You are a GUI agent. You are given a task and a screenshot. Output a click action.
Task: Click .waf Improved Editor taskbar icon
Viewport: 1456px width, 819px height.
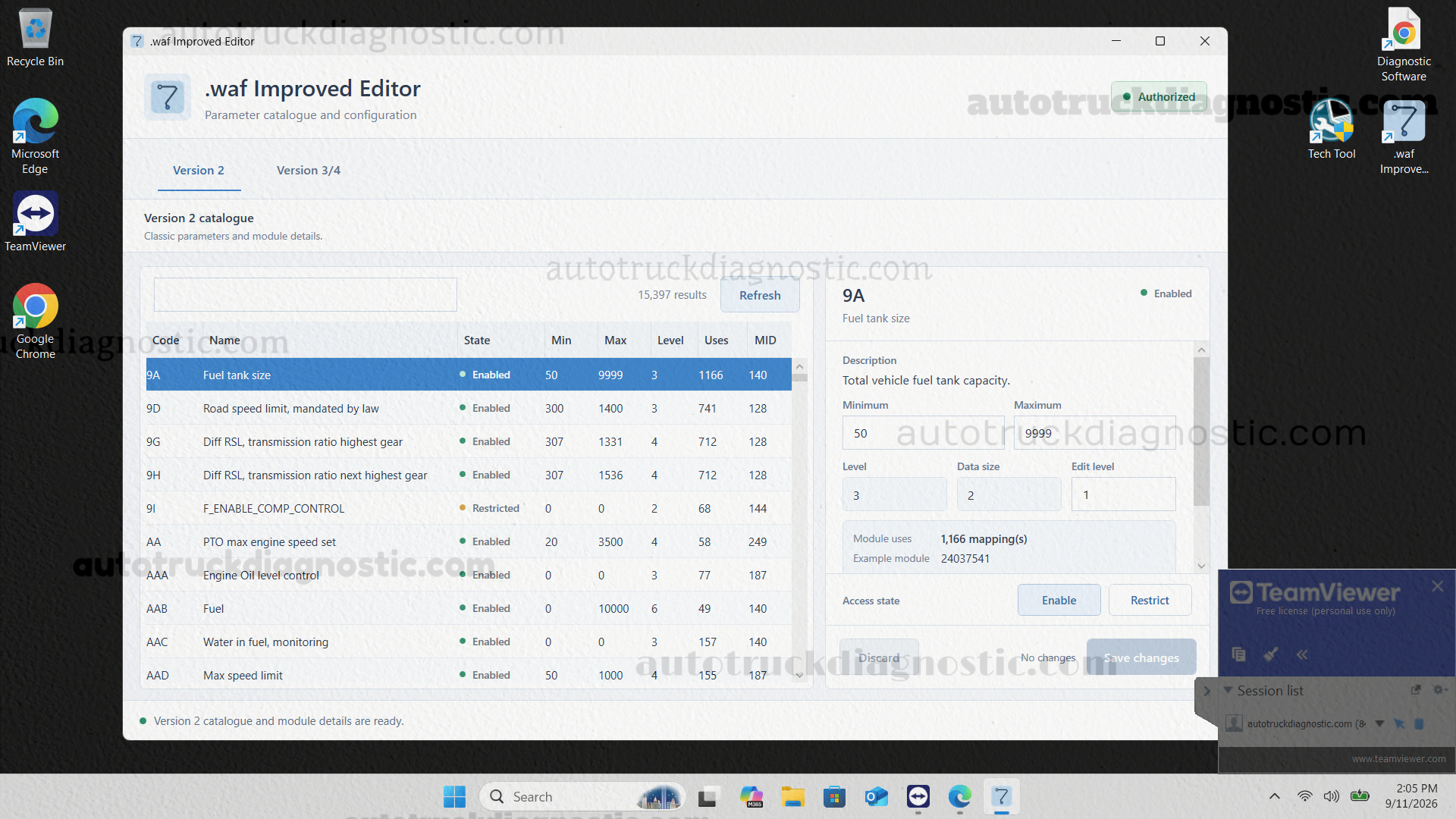pos(1002,796)
